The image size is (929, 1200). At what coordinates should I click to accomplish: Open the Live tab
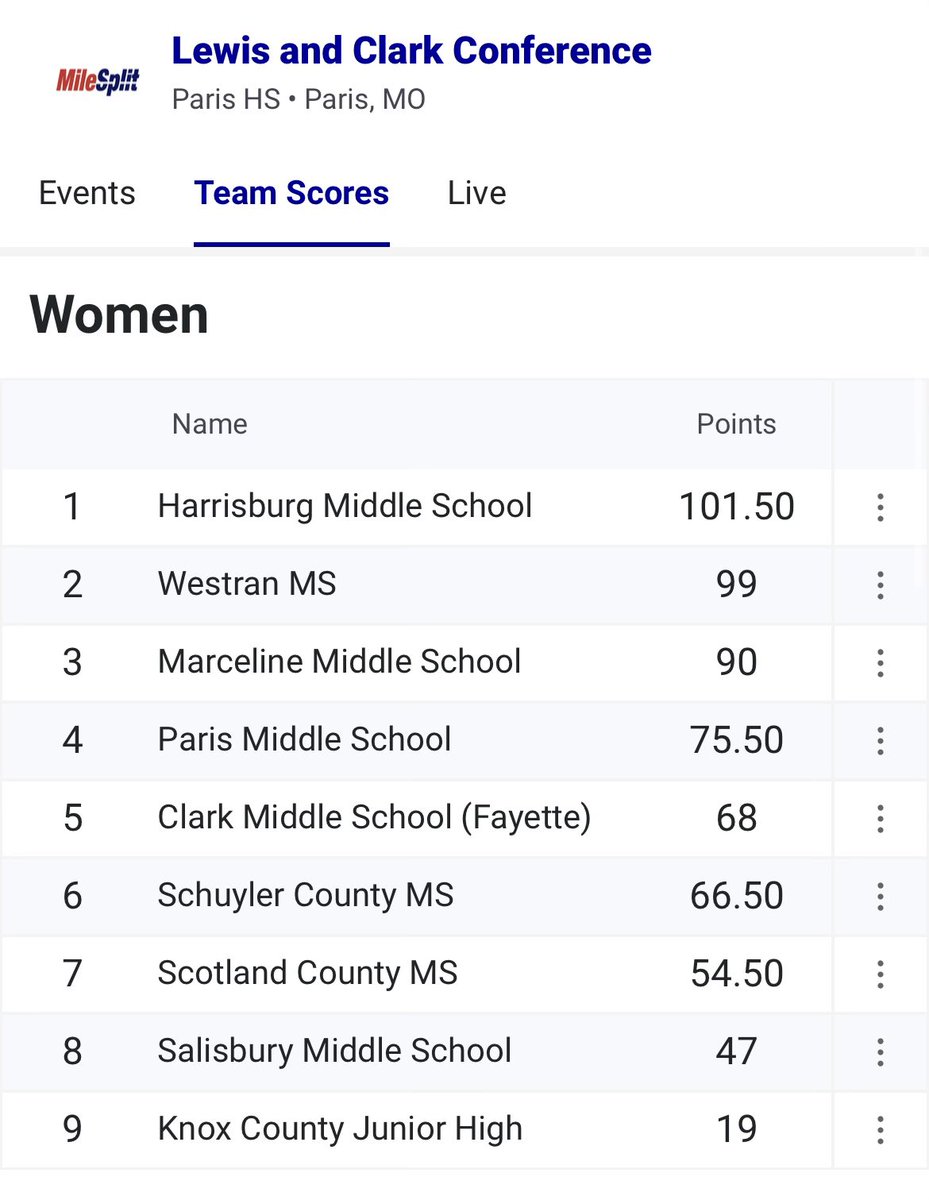pos(477,193)
